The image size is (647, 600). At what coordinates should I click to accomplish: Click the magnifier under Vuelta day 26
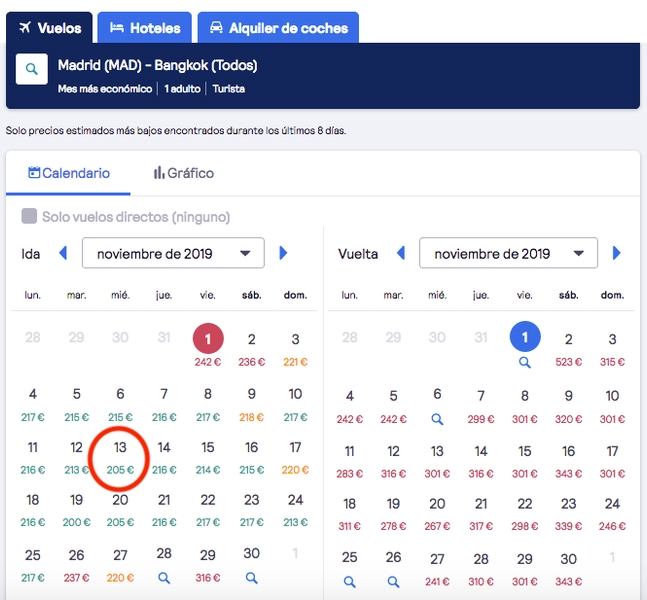pyautogui.click(x=393, y=582)
